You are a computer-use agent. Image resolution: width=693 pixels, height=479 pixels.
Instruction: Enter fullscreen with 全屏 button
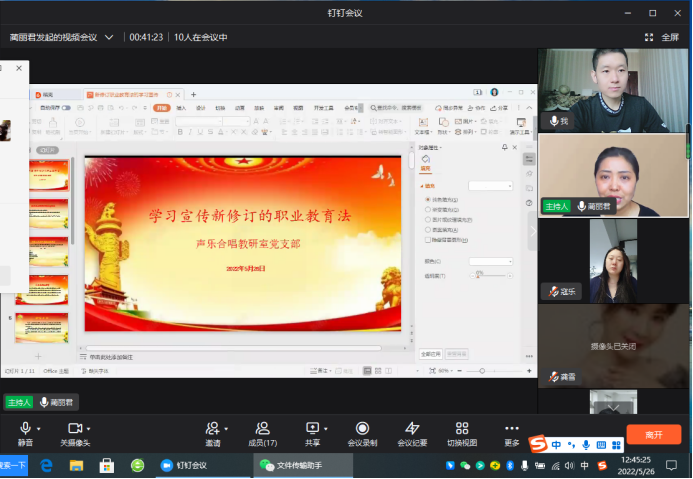pyautogui.click(x=662, y=37)
